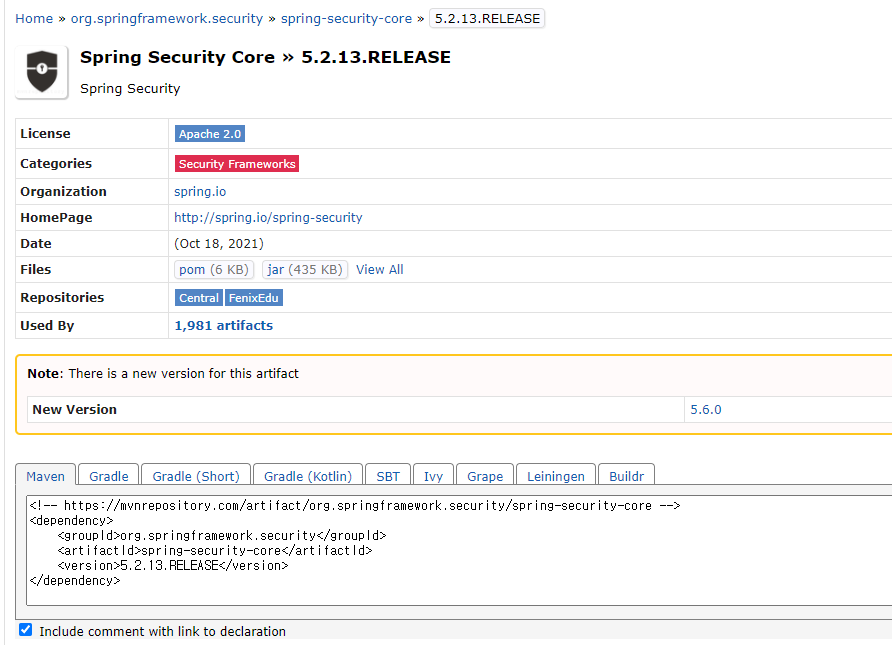Click the HomePage row label

56,217
